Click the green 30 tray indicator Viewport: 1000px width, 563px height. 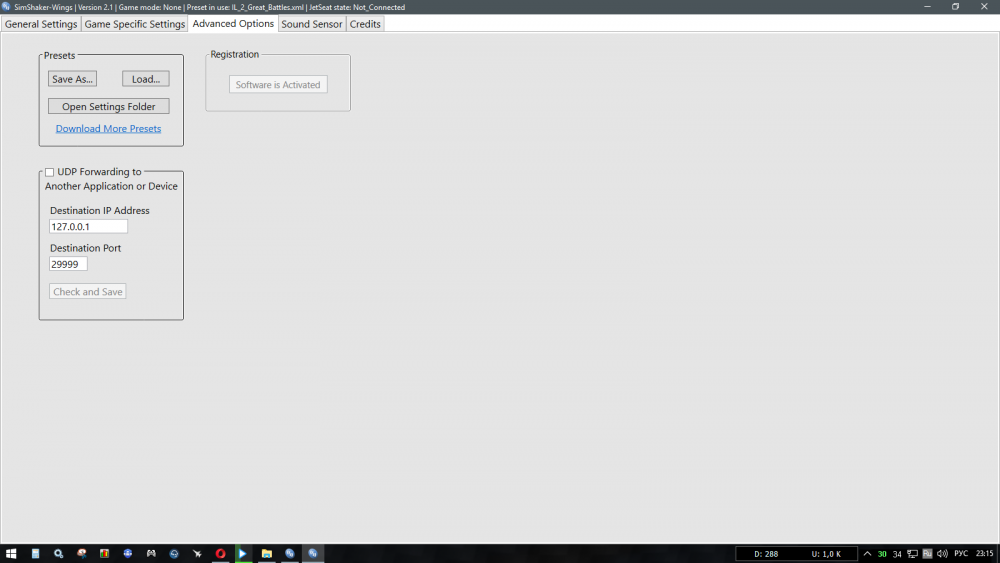(882, 554)
